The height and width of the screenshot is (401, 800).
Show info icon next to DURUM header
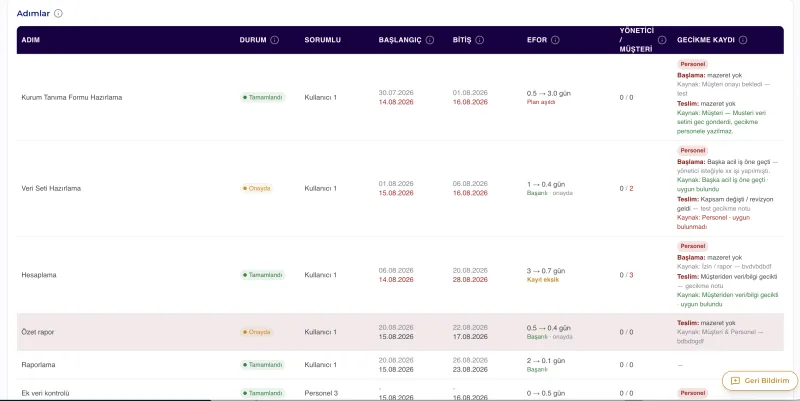point(274,40)
